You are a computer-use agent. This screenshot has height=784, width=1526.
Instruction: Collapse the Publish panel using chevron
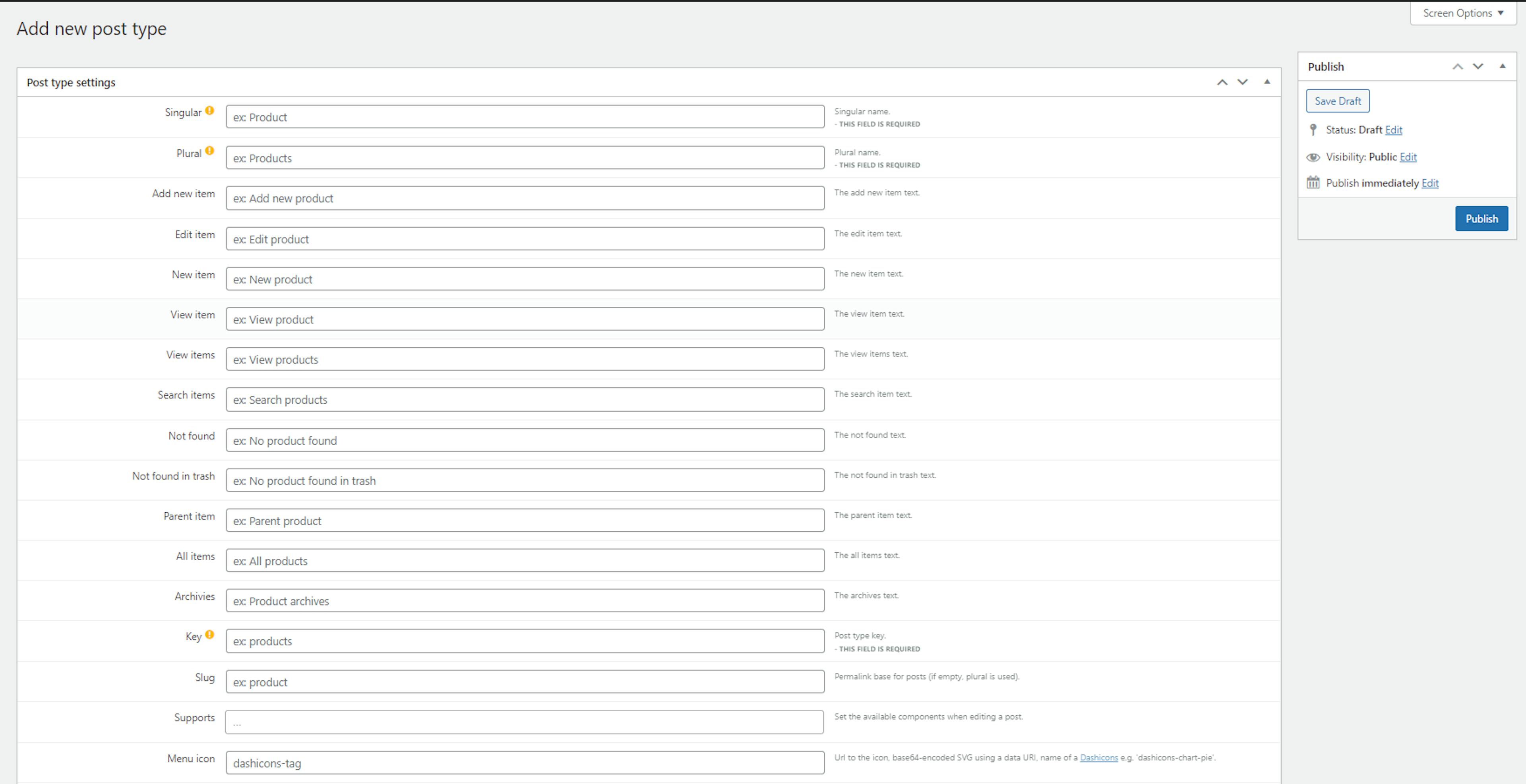click(1502, 66)
